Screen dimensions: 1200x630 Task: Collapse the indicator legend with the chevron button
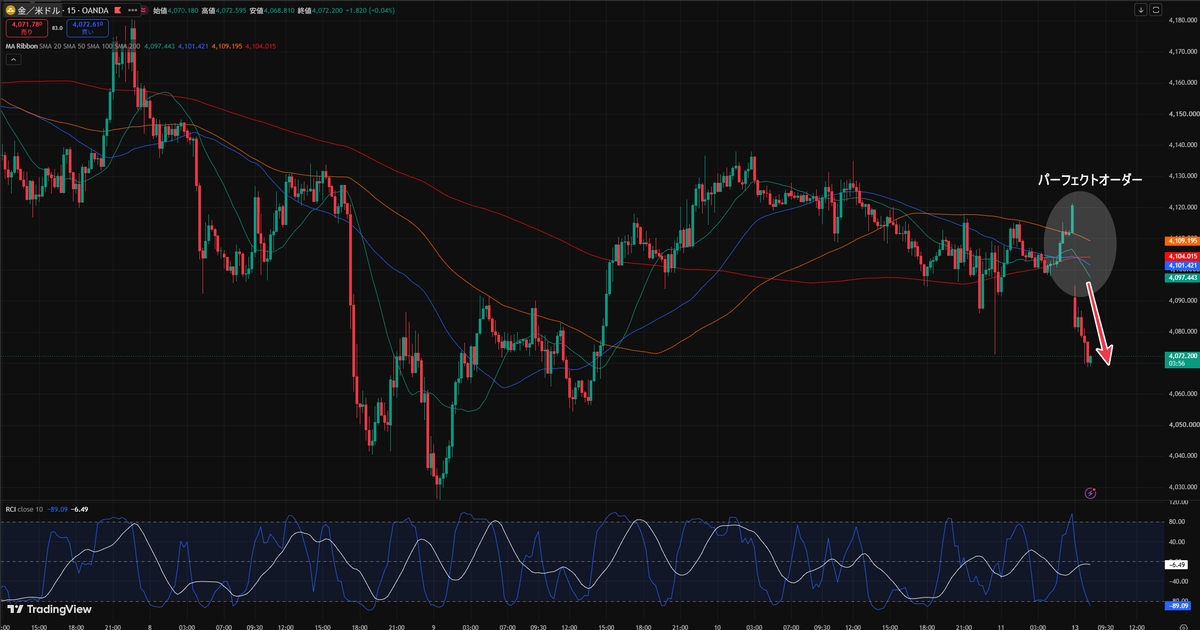tap(13, 60)
